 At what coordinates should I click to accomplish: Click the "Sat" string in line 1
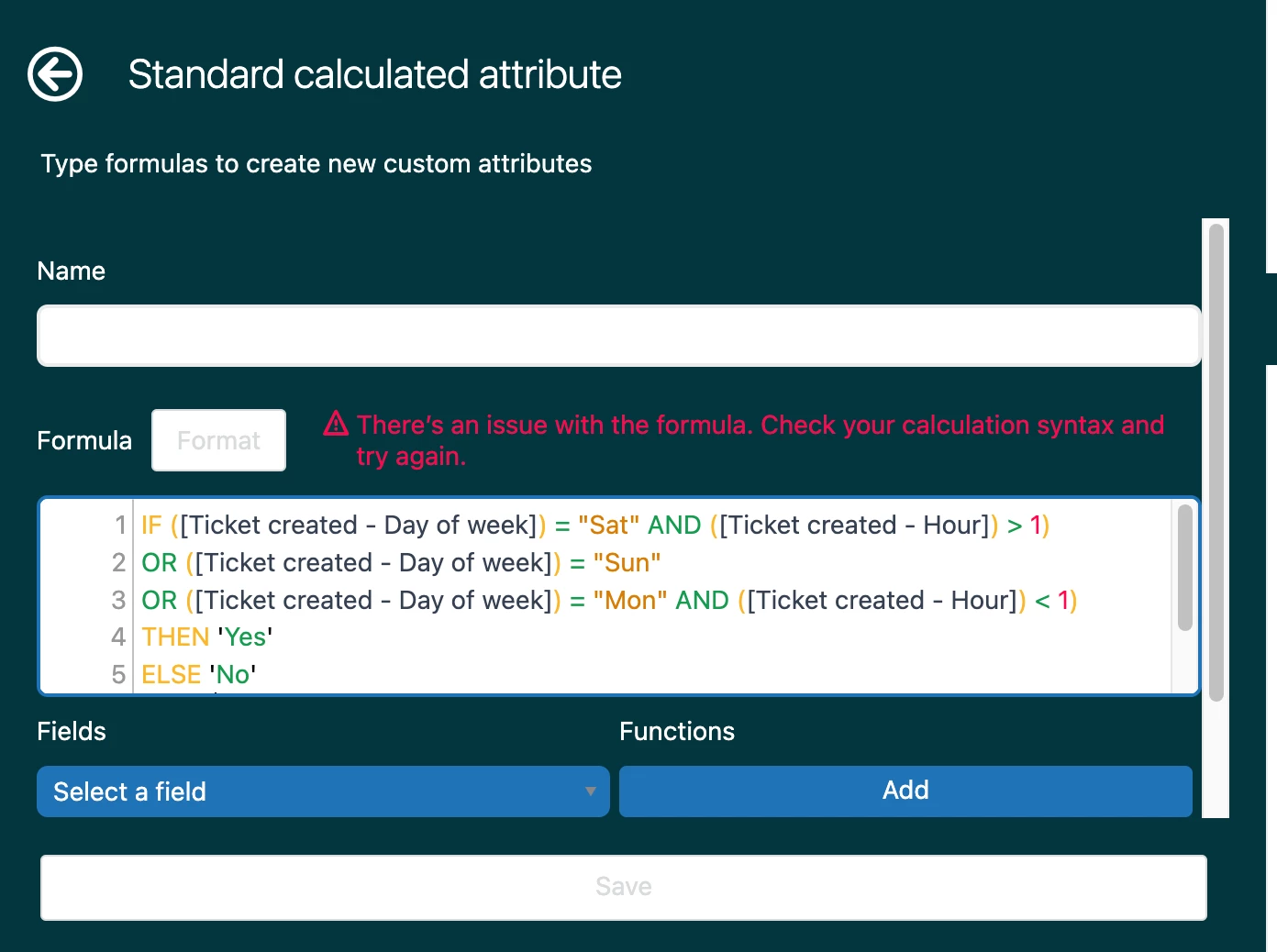coord(609,526)
